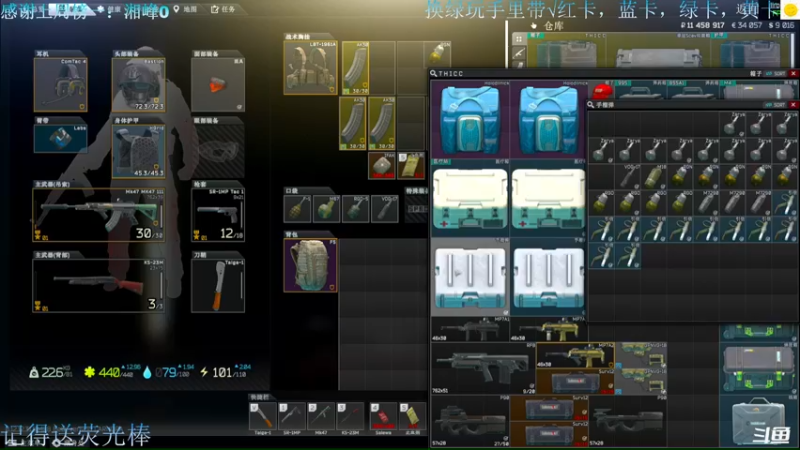Select the yellow bandage in the rig
800x450 pixels.
411,165
